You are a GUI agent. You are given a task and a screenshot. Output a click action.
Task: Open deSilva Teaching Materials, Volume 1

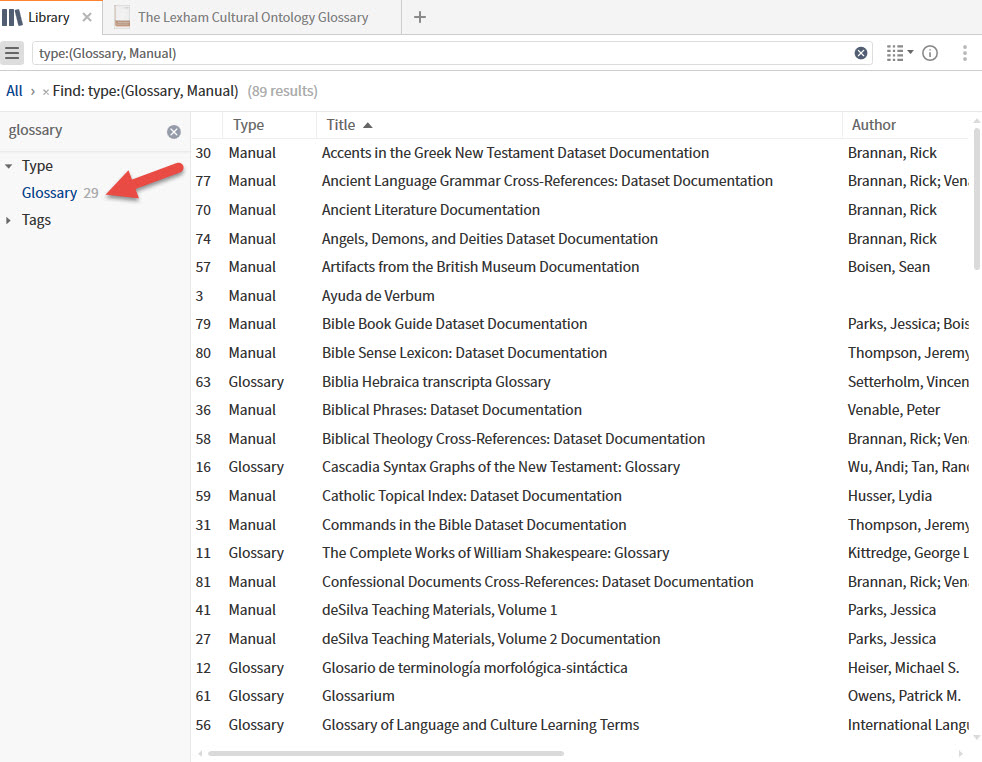tap(439, 610)
